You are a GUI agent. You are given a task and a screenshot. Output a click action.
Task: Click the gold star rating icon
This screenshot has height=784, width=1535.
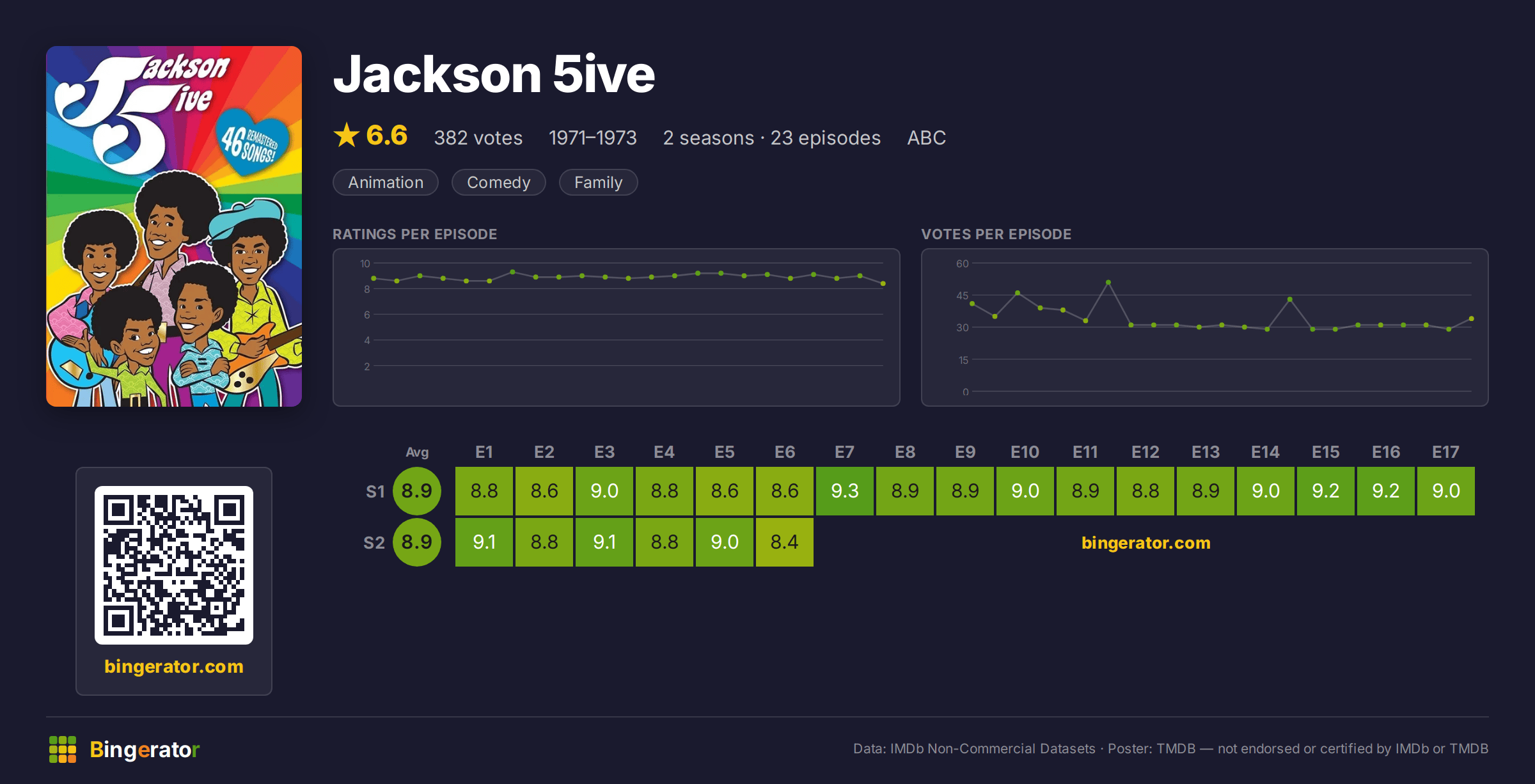(347, 136)
